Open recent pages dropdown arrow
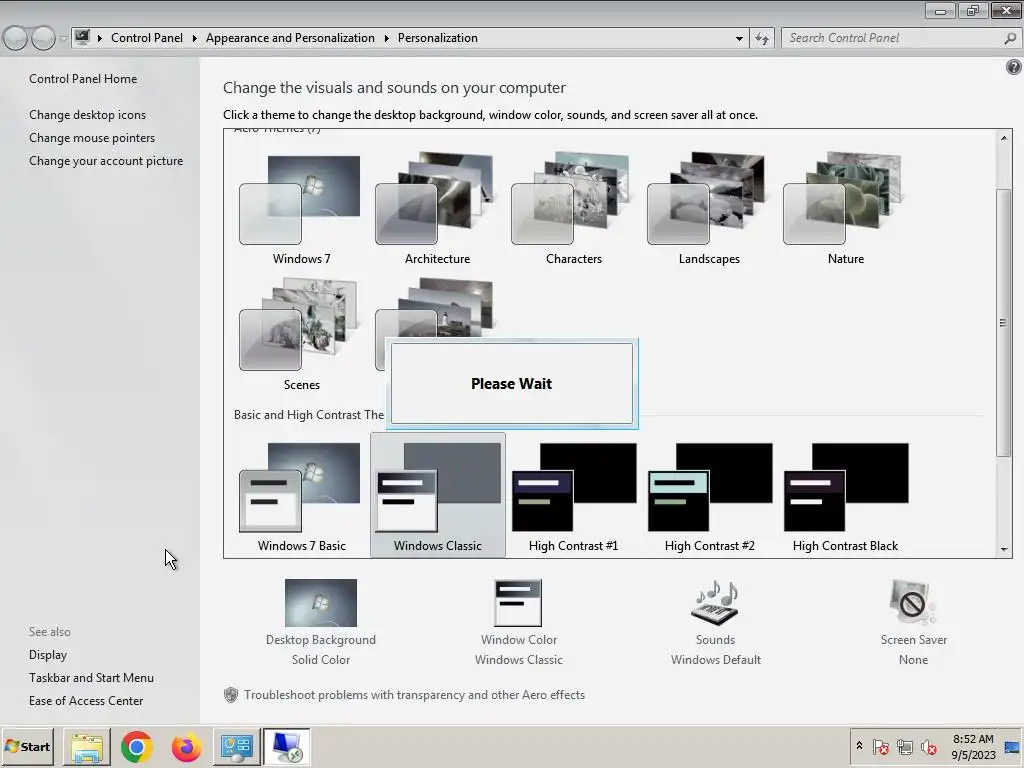 tap(63, 39)
